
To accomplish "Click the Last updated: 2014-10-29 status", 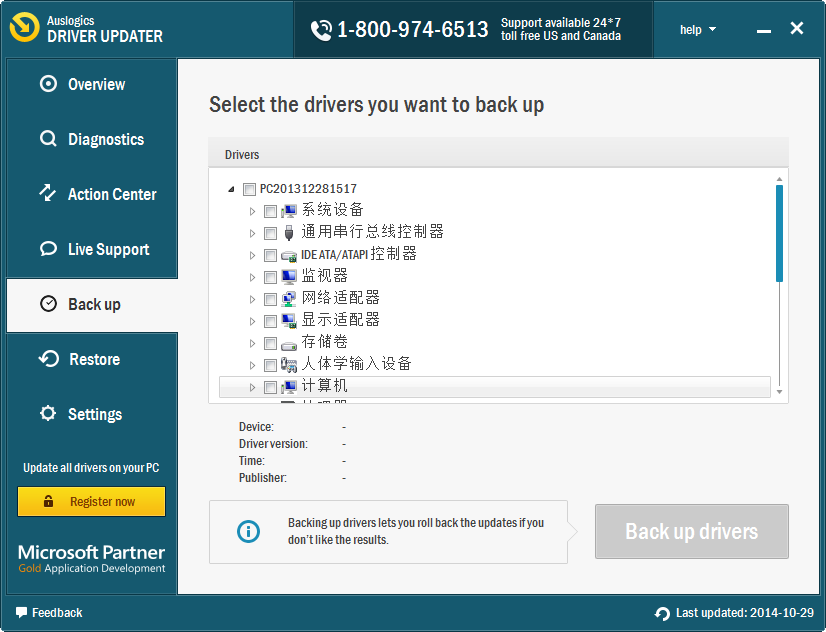I will tap(734, 613).
